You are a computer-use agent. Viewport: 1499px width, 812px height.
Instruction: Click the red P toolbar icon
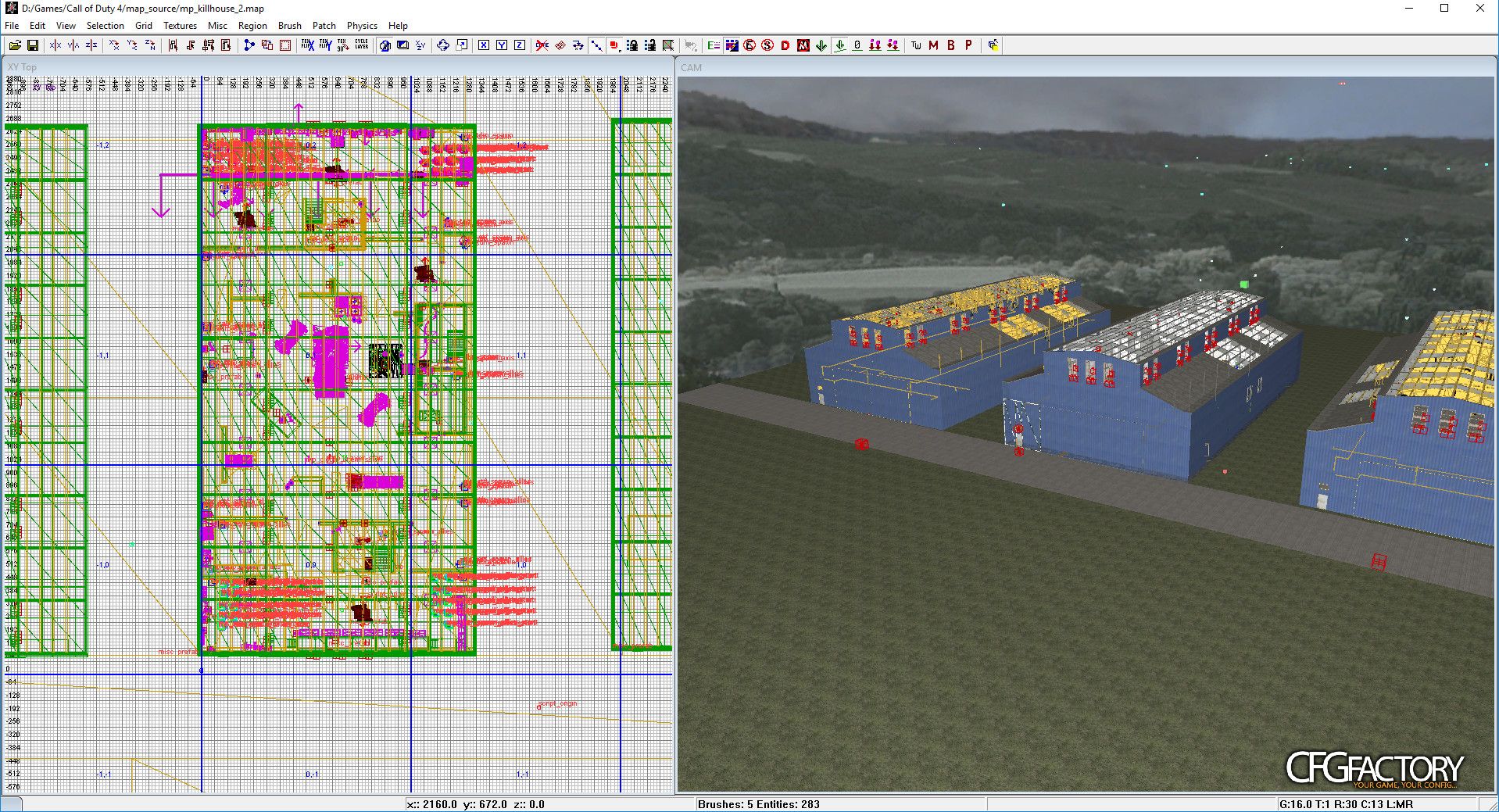pos(969,45)
